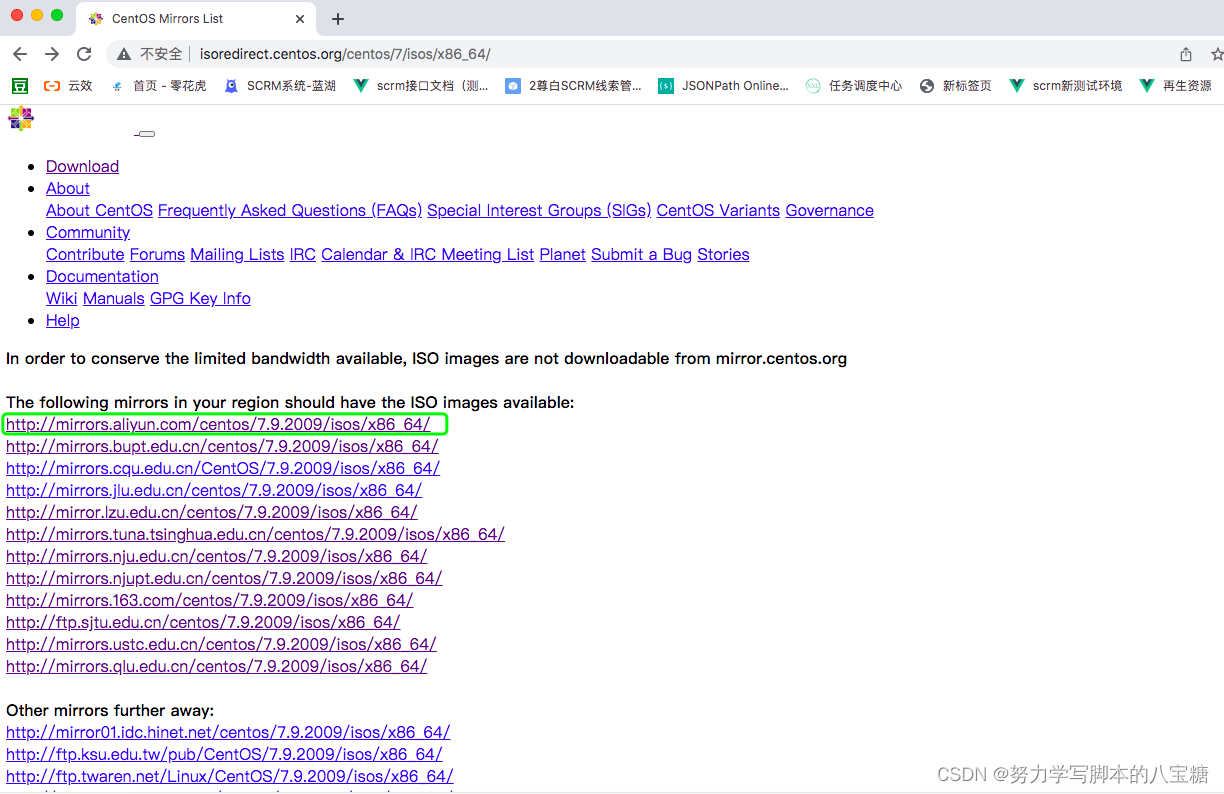The image size is (1224, 794).
Task: Open the mirrors.tuna.tsinghua.edu.cn mirror link
Action: tap(255, 535)
